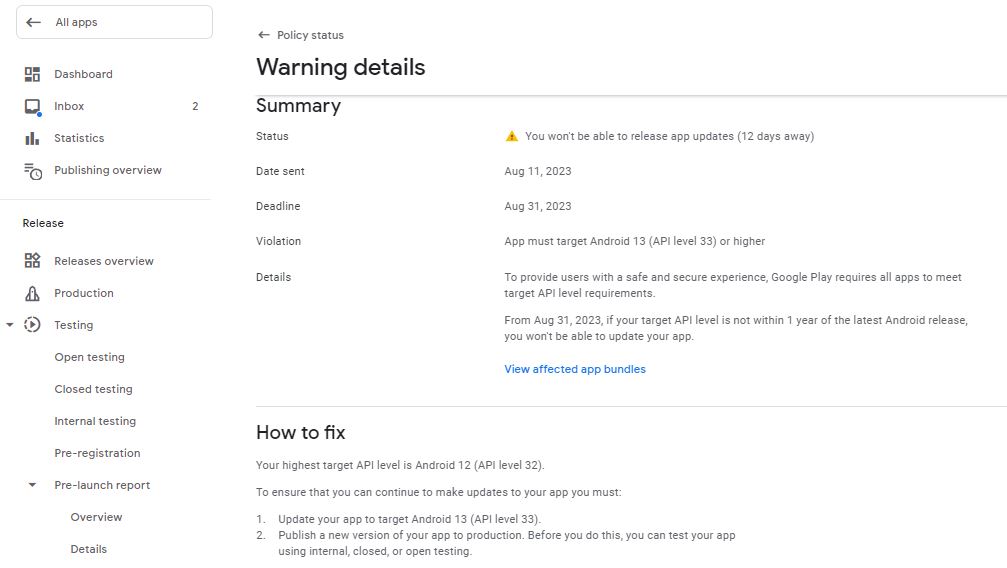Collapse the Testing section arrow

click(x=10, y=325)
